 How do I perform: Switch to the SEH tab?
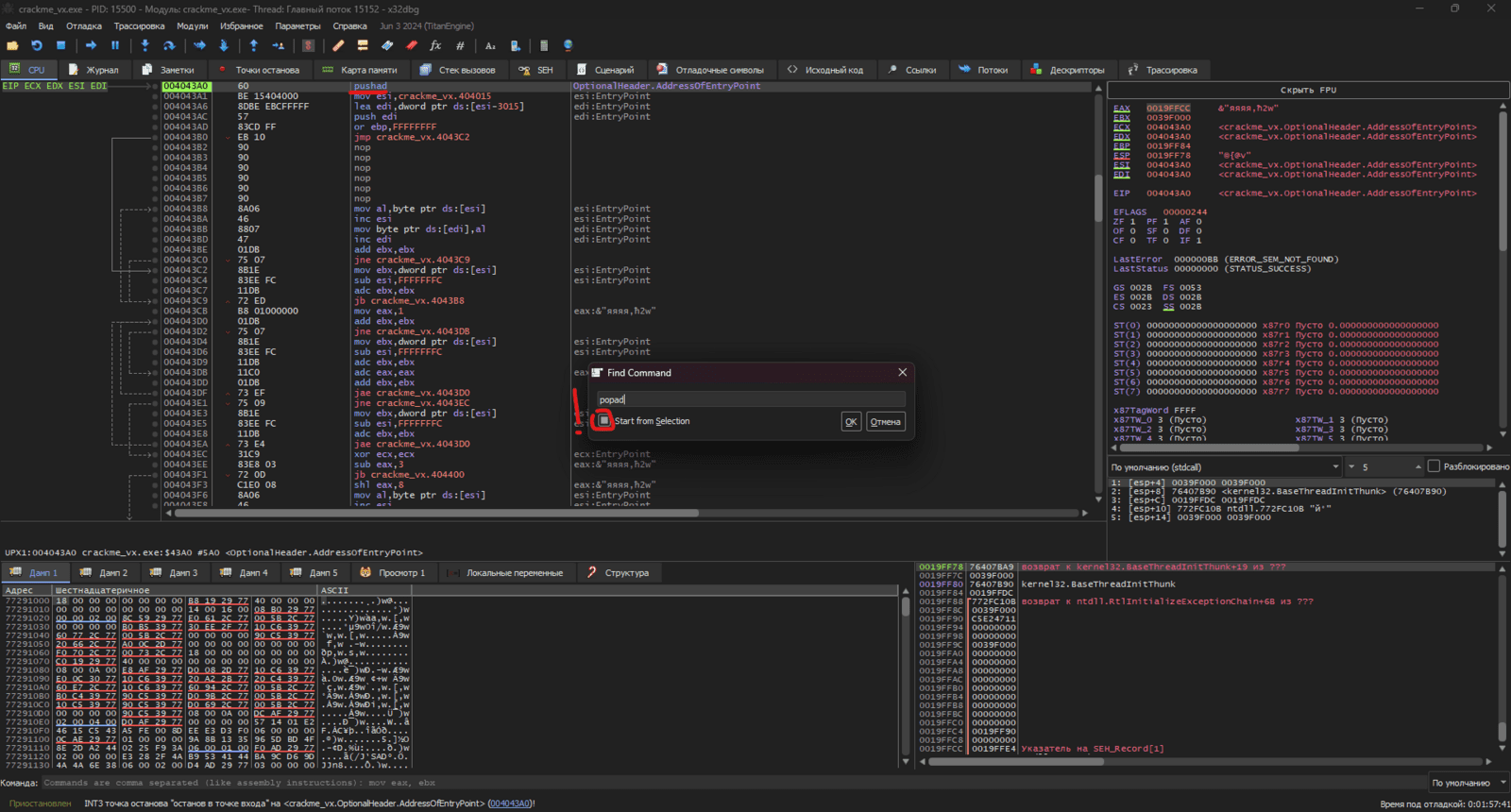[x=536, y=70]
